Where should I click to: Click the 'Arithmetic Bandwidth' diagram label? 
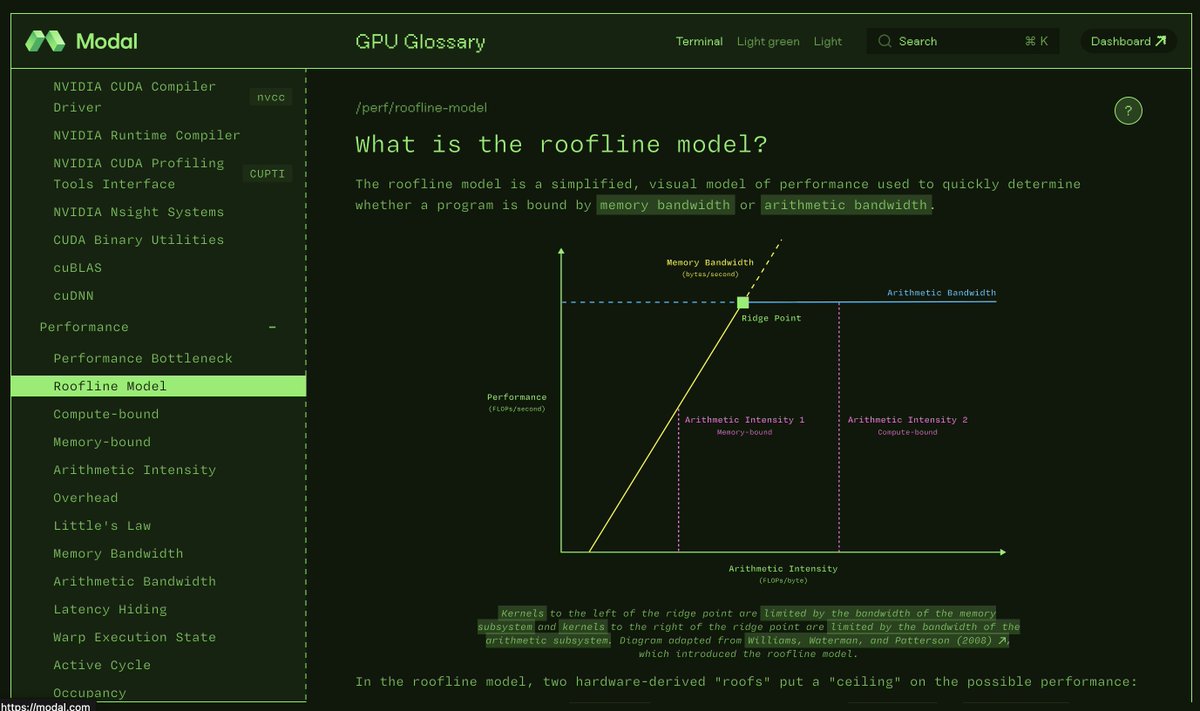(x=942, y=293)
